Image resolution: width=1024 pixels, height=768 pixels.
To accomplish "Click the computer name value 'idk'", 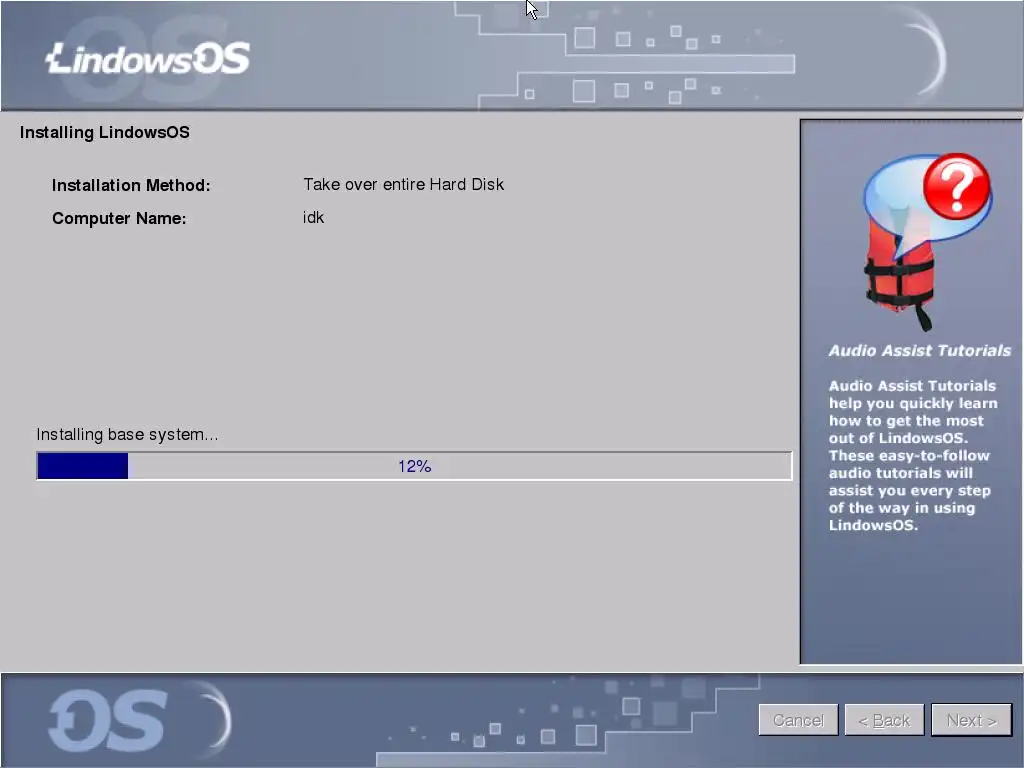I will click(313, 217).
